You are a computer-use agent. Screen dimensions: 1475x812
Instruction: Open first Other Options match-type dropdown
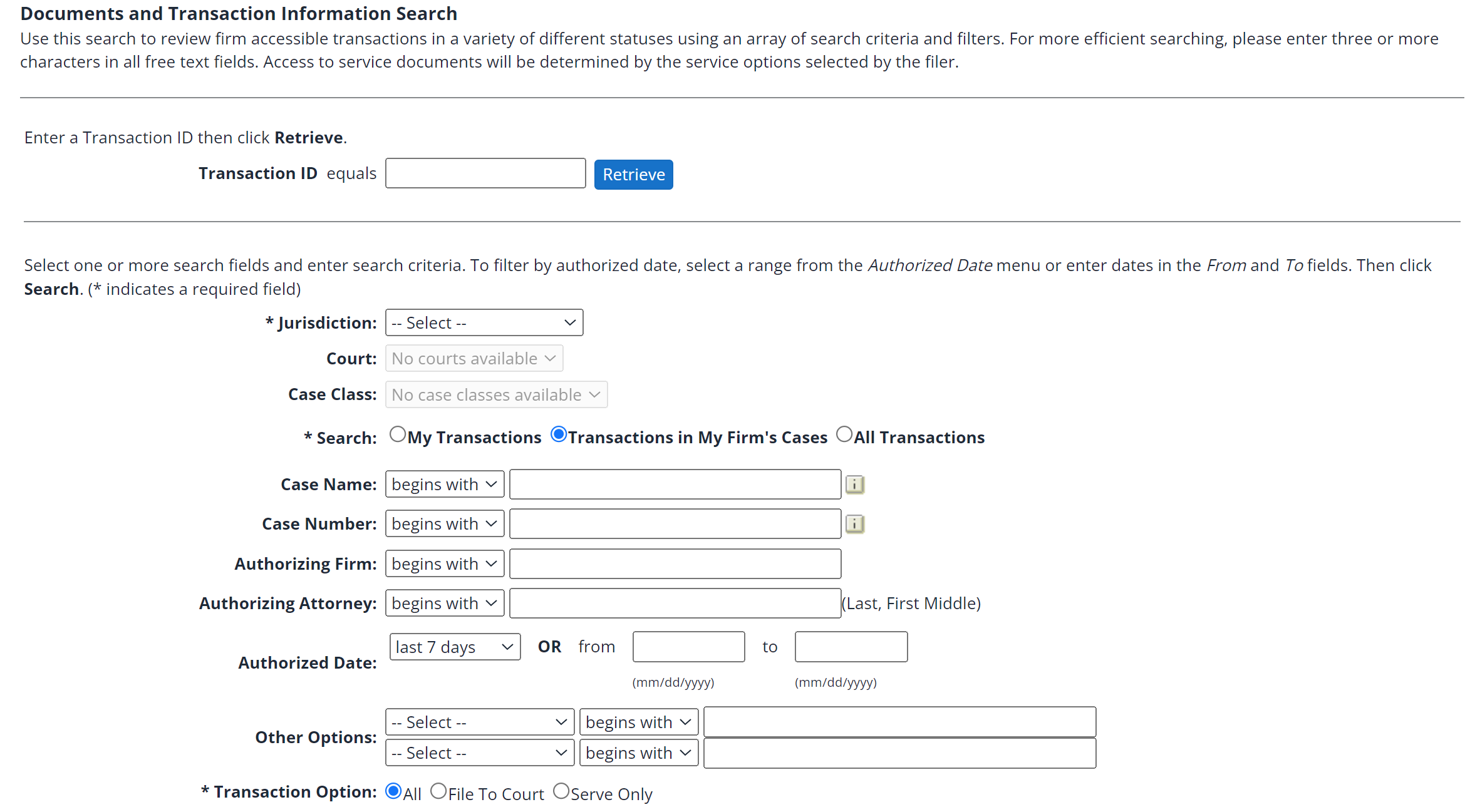[x=639, y=722]
